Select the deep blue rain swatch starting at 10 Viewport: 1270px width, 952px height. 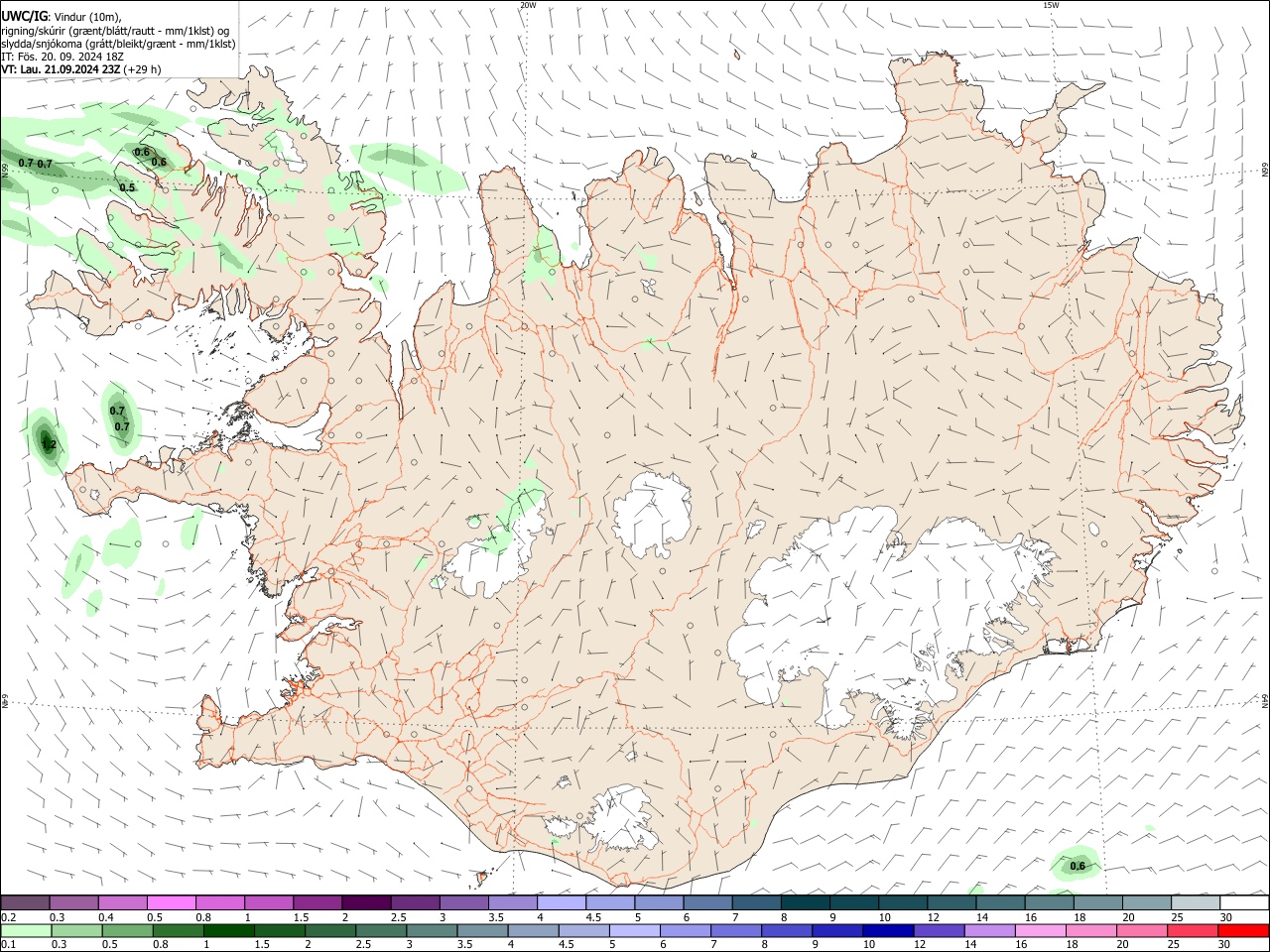click(887, 930)
